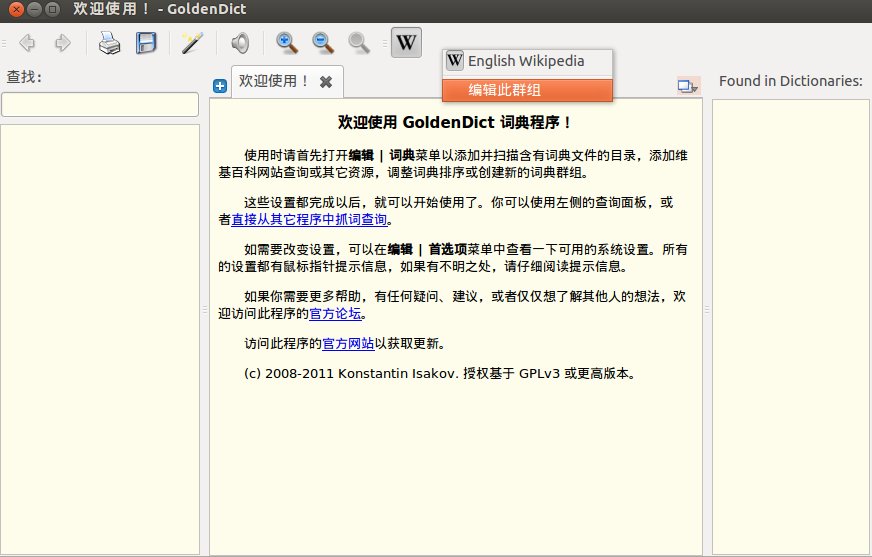
Task: Close the 欢迎使用！ tab
Action: click(x=326, y=82)
